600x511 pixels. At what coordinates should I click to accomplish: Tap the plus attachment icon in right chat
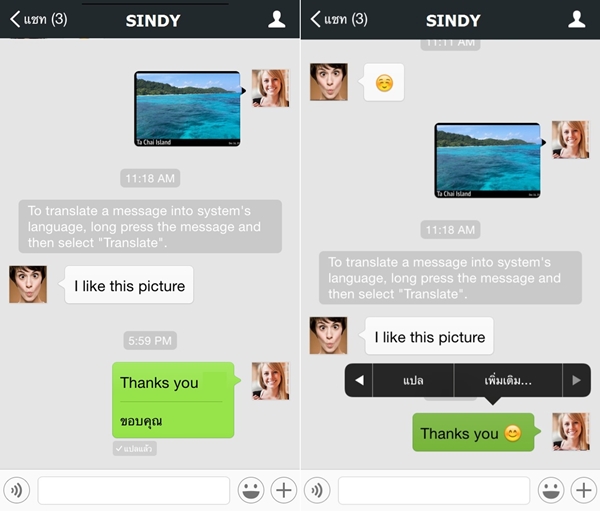584,490
